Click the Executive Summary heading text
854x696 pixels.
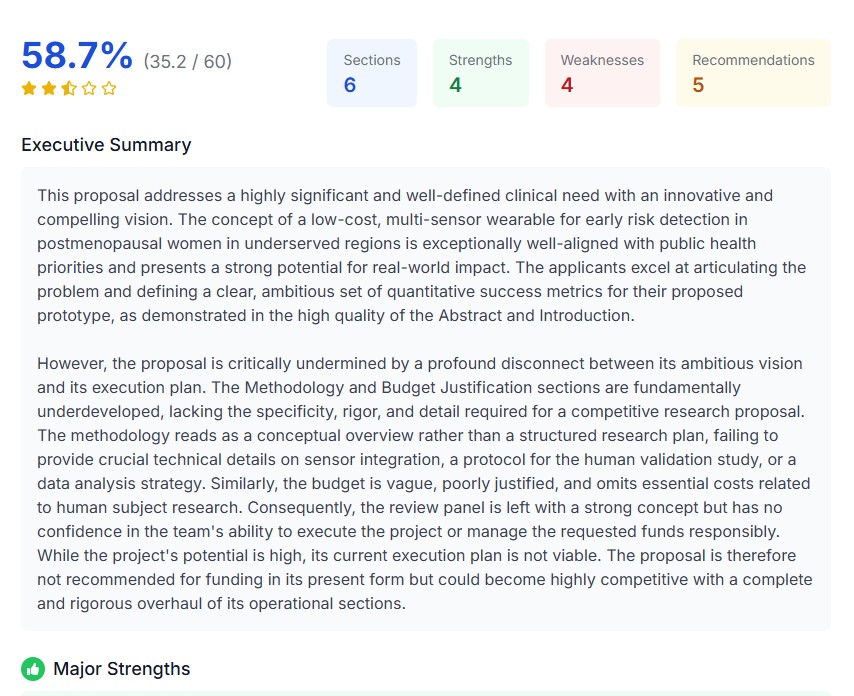(105, 145)
